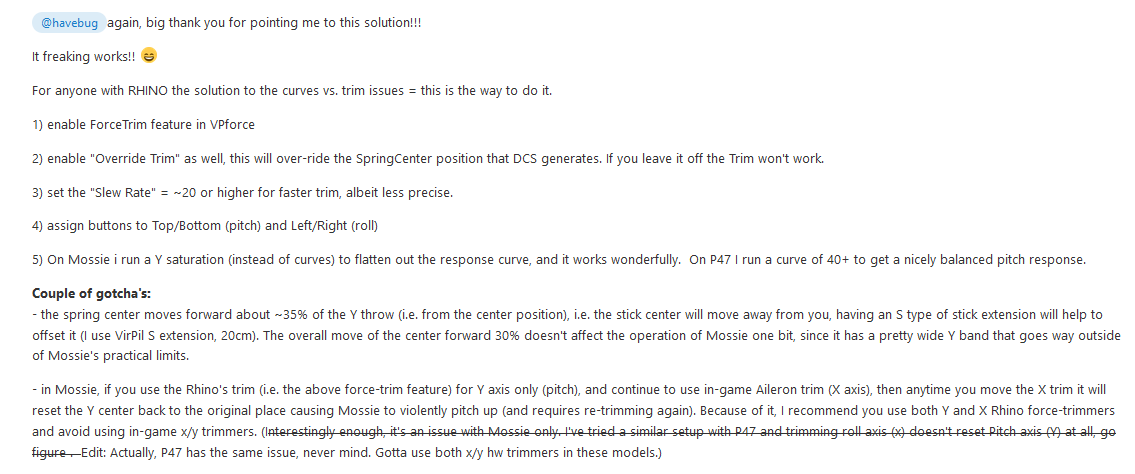Click the bold "Couple of gotcha's:" heading
Viewport: 1135px width, 474px height.
pyautogui.click(x=91, y=294)
